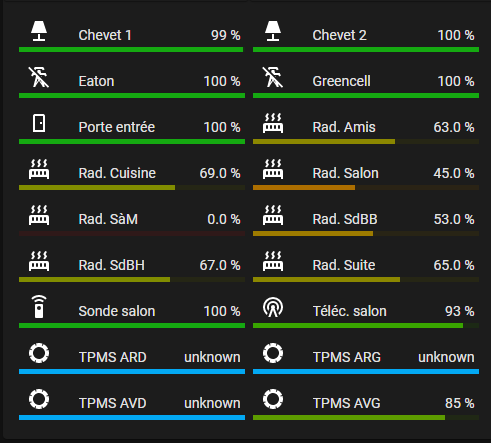Viewport: 491px width, 443px height.
Task: Click the Téléc. salon 93 % value
Action: 459,311
